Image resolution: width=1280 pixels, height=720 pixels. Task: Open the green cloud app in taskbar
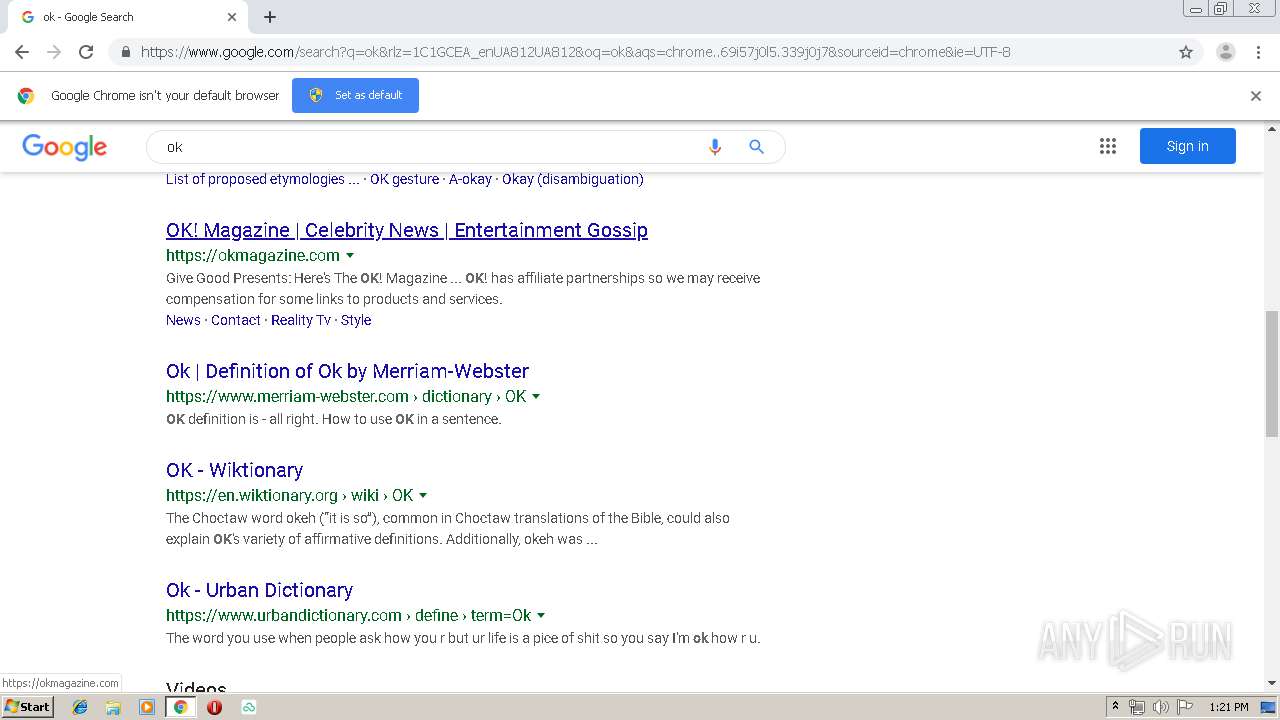[248, 707]
